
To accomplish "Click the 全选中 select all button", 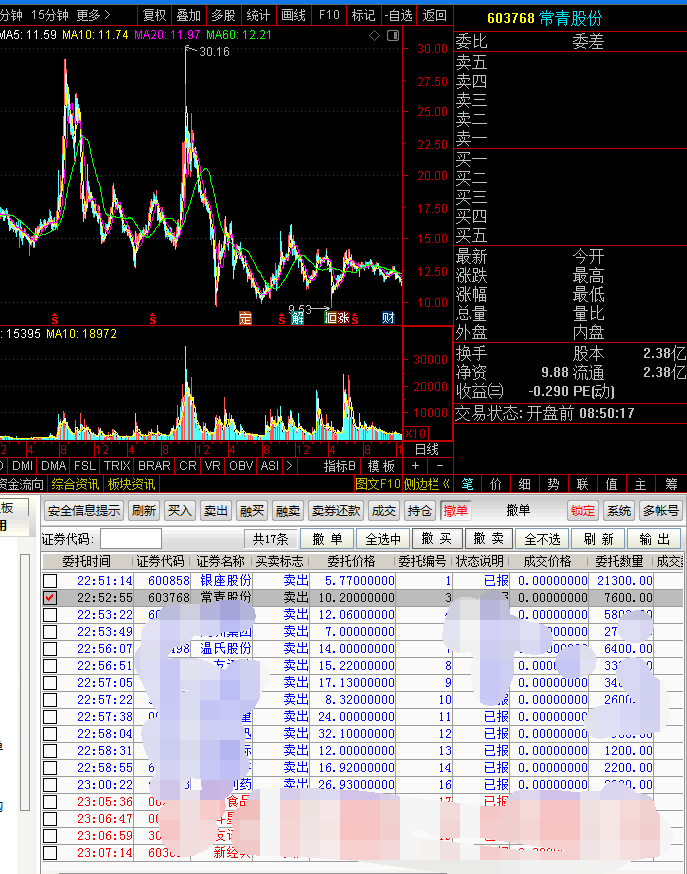I will 383,539.
